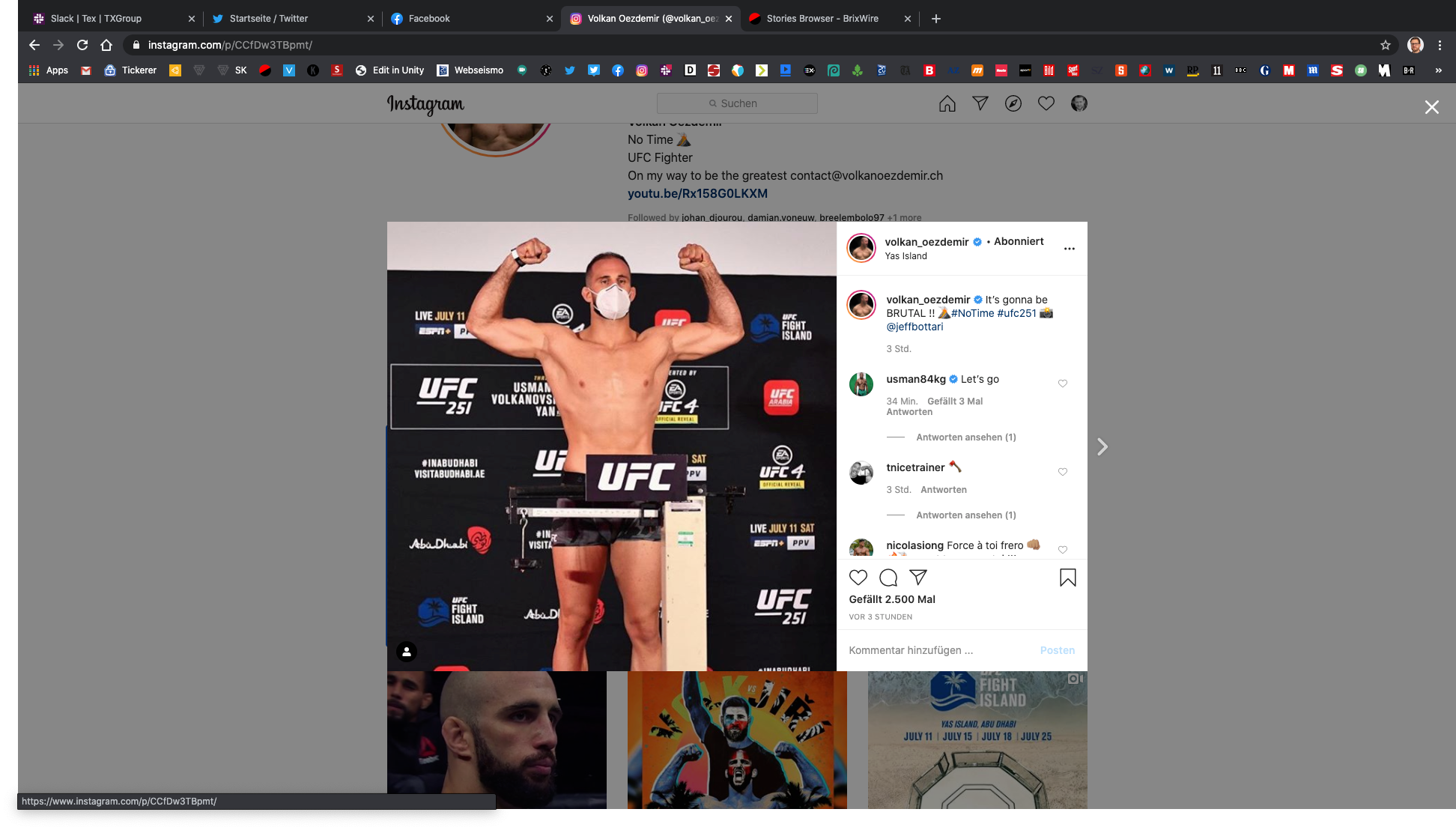Like the post with the heart icon

coord(858,578)
